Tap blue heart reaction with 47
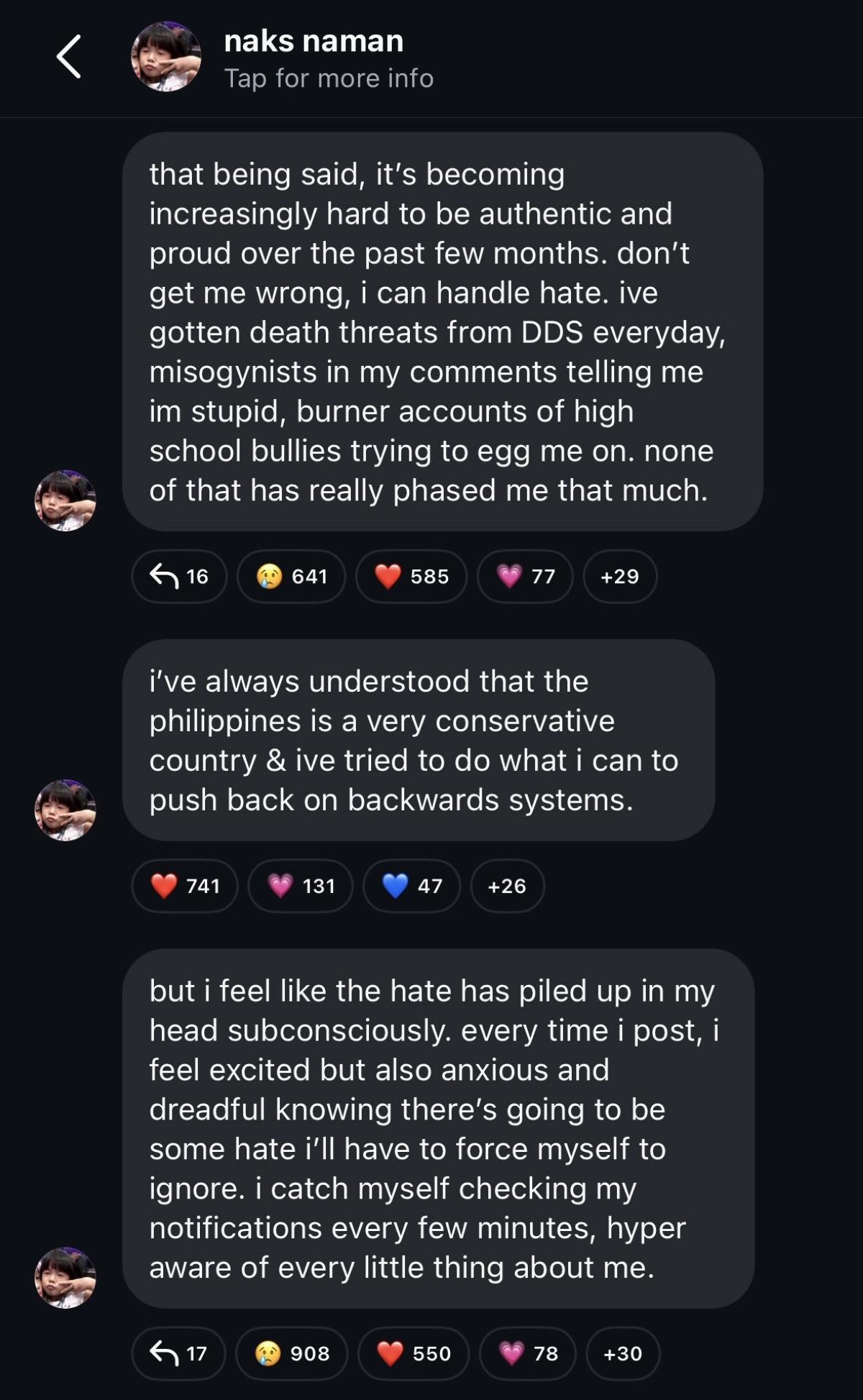Image resolution: width=863 pixels, height=1400 pixels. (411, 886)
